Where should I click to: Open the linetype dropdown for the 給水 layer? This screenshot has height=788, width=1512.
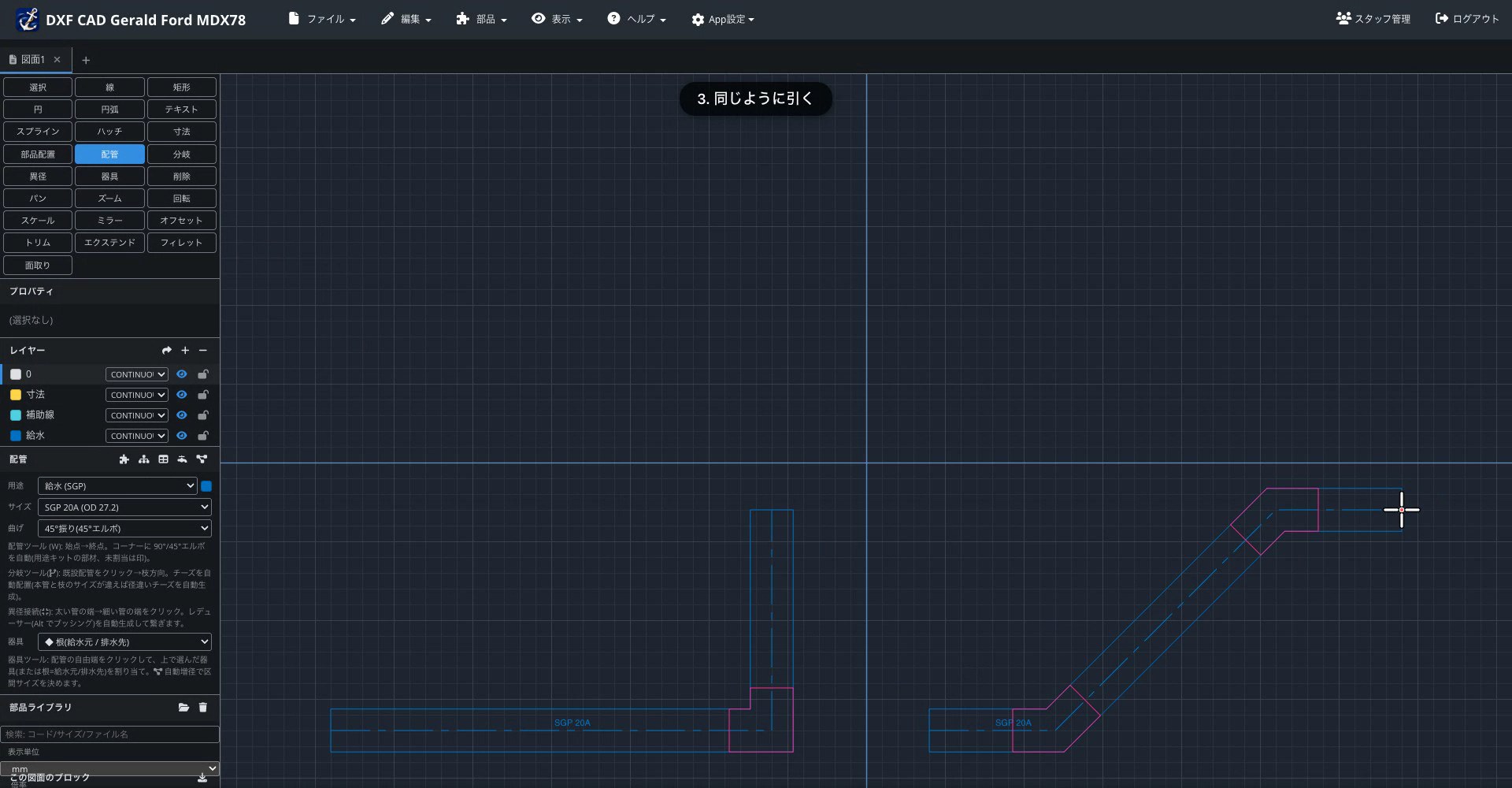click(x=137, y=436)
